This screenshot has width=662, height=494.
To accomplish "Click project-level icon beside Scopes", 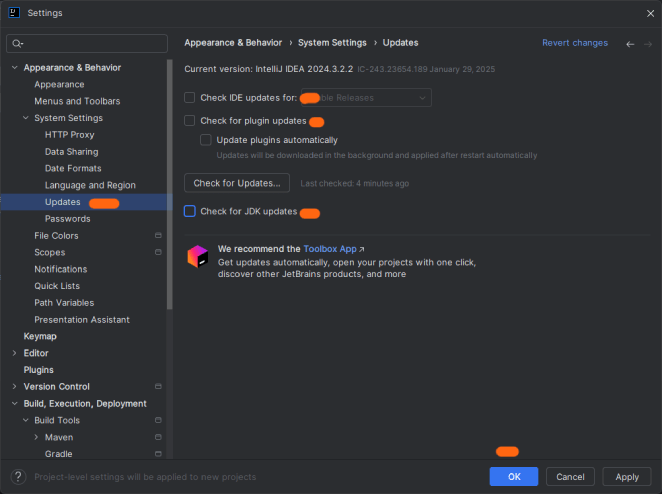I will tap(158, 253).
